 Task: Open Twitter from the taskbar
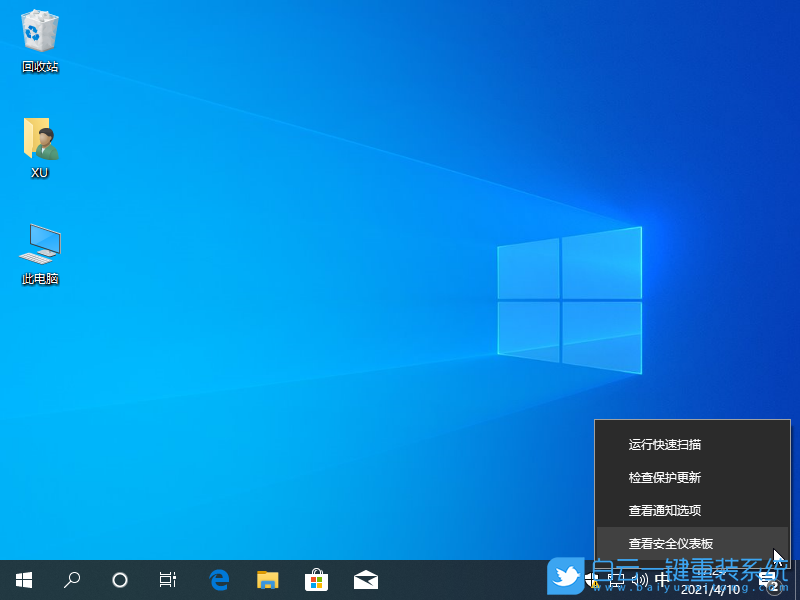tap(566, 579)
